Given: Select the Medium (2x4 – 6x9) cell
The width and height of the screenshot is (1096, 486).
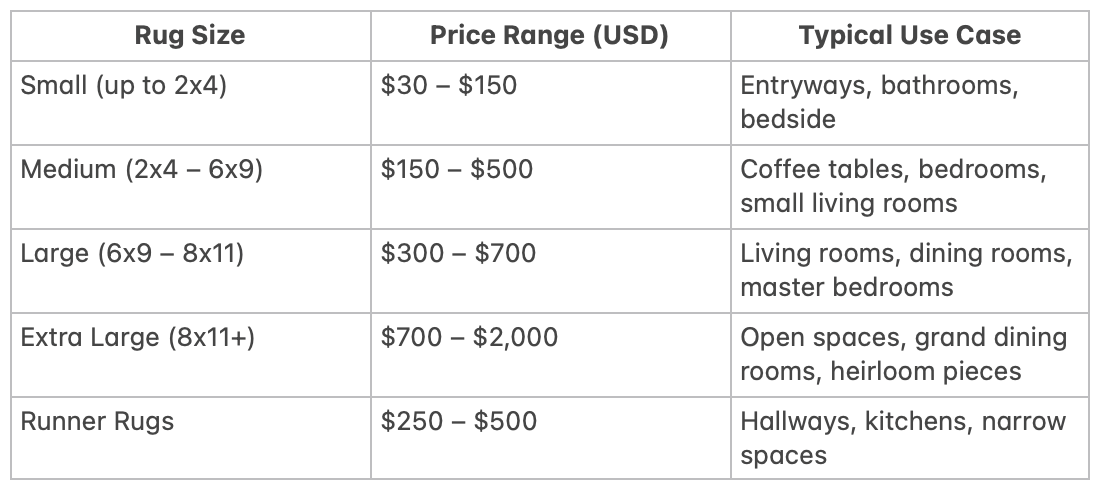Looking at the screenshot, I should tap(142, 169).
